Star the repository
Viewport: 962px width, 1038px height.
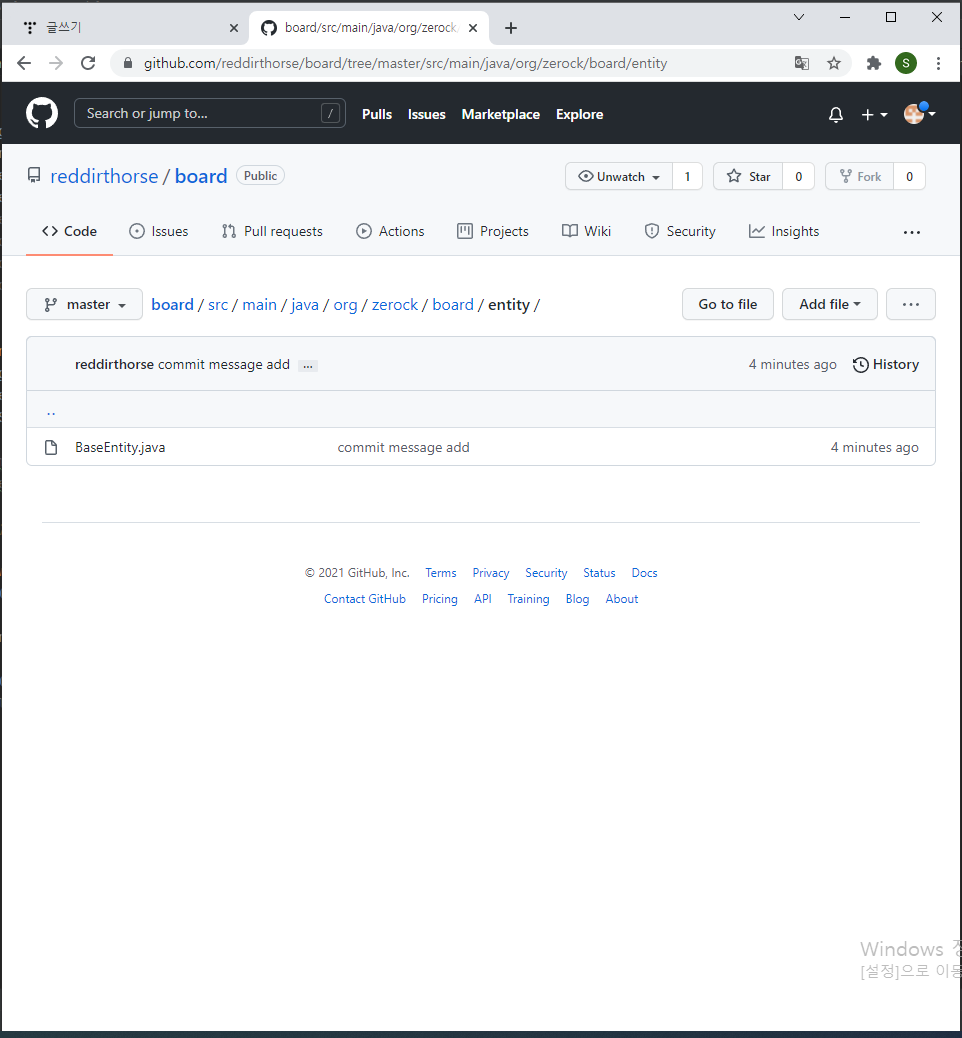pyautogui.click(x=748, y=176)
